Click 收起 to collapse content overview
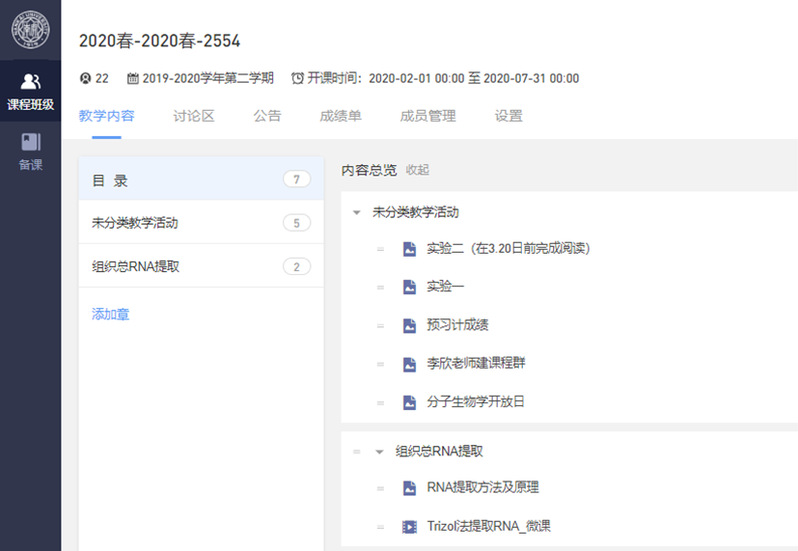 417,170
